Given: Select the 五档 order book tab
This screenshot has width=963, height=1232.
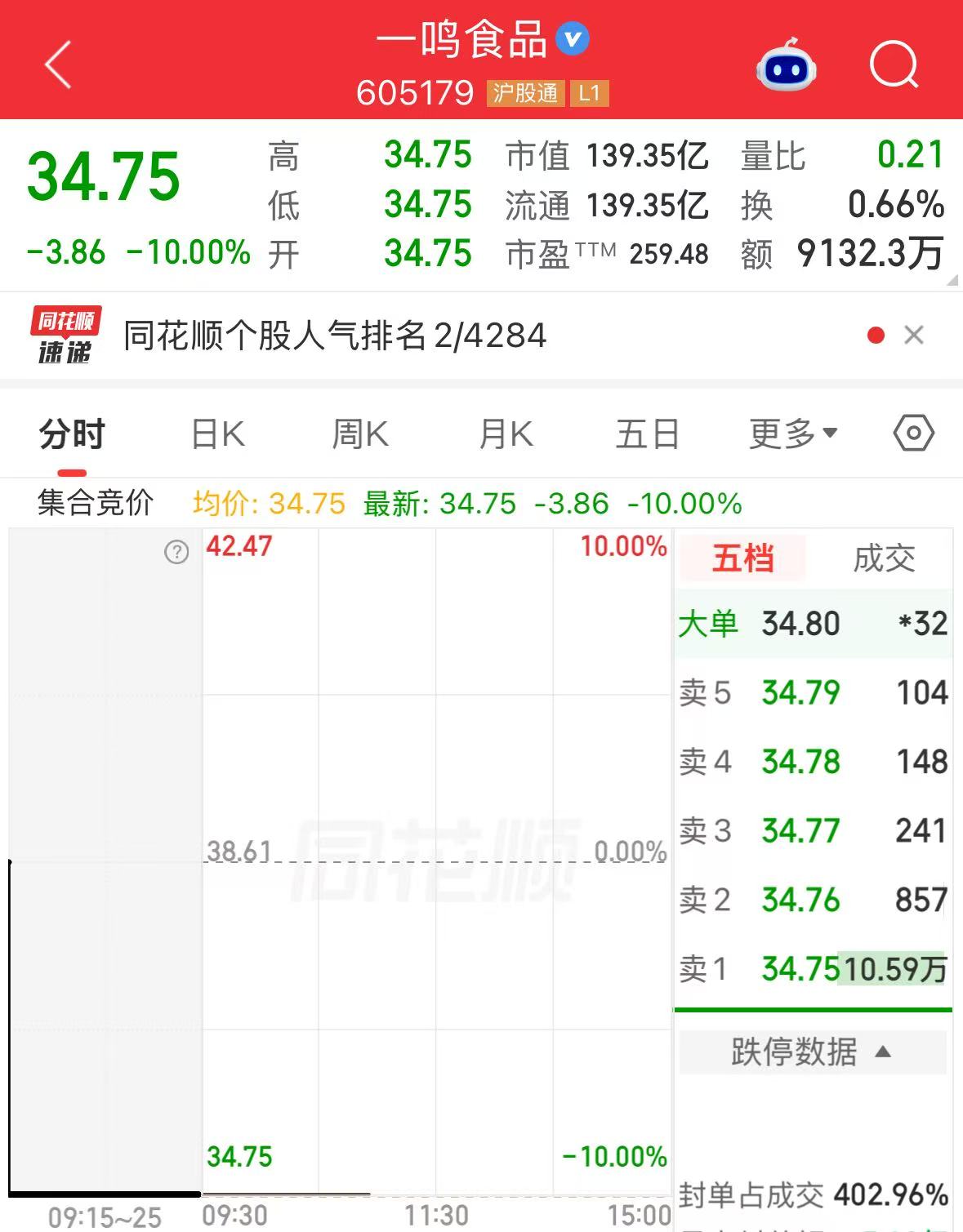Looking at the screenshot, I should [x=742, y=559].
